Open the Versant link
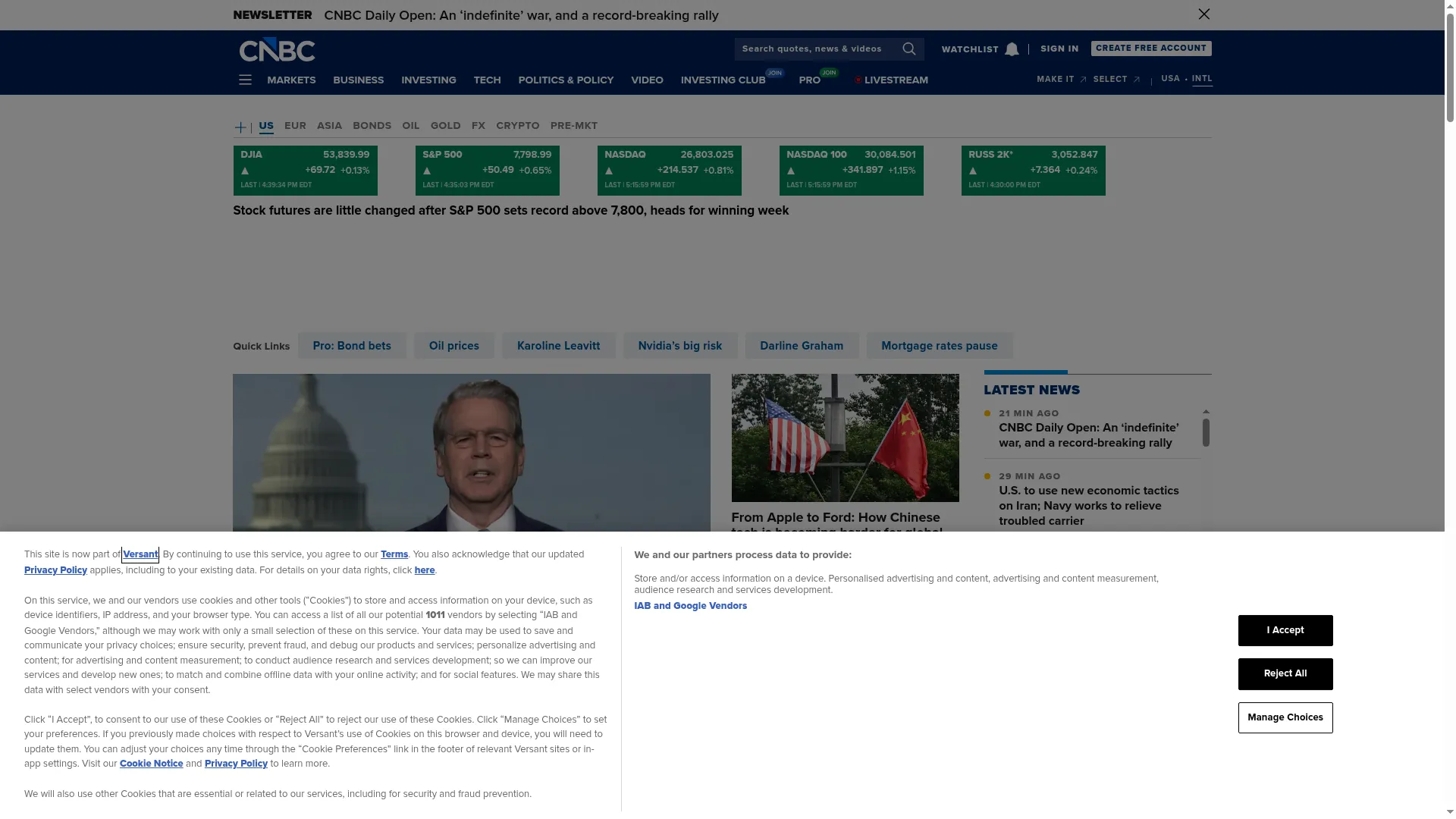This screenshot has width=1456, height=819. 140,554
